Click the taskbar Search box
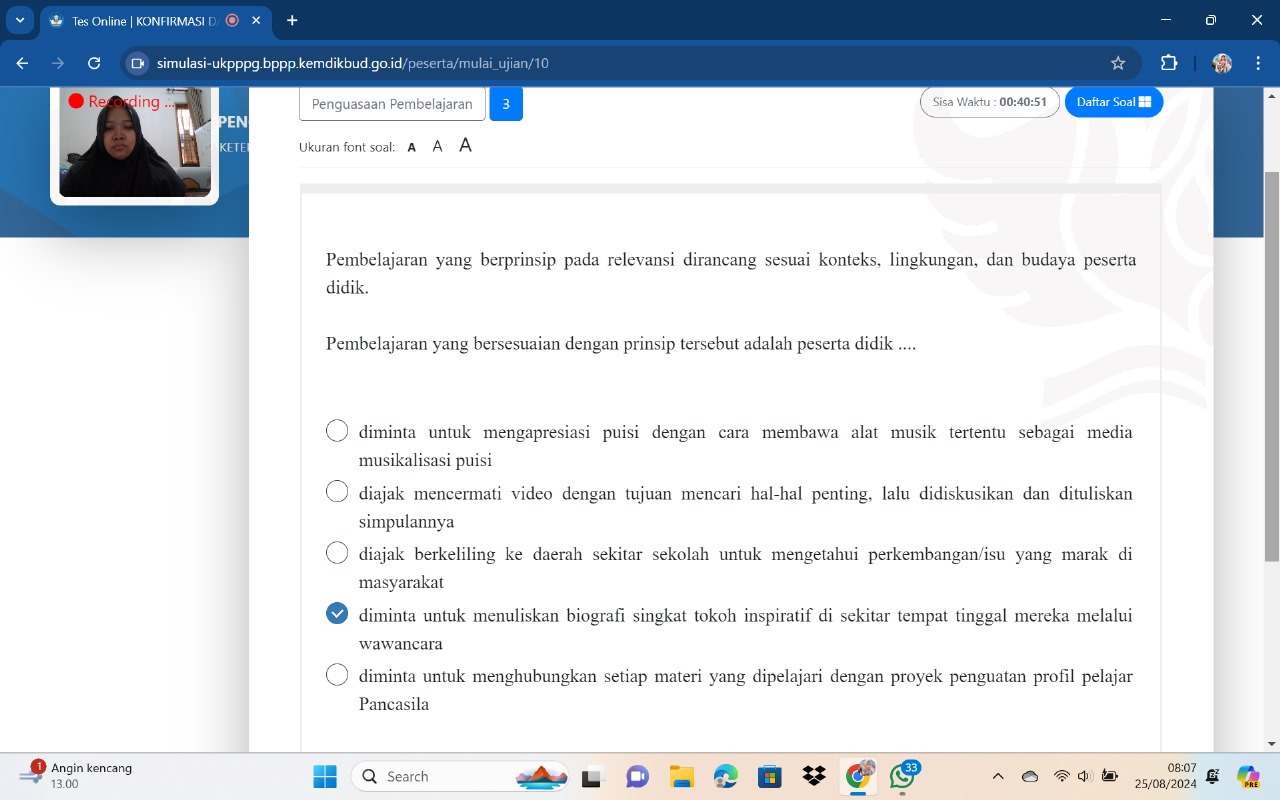This screenshot has width=1280, height=800. coord(460,776)
